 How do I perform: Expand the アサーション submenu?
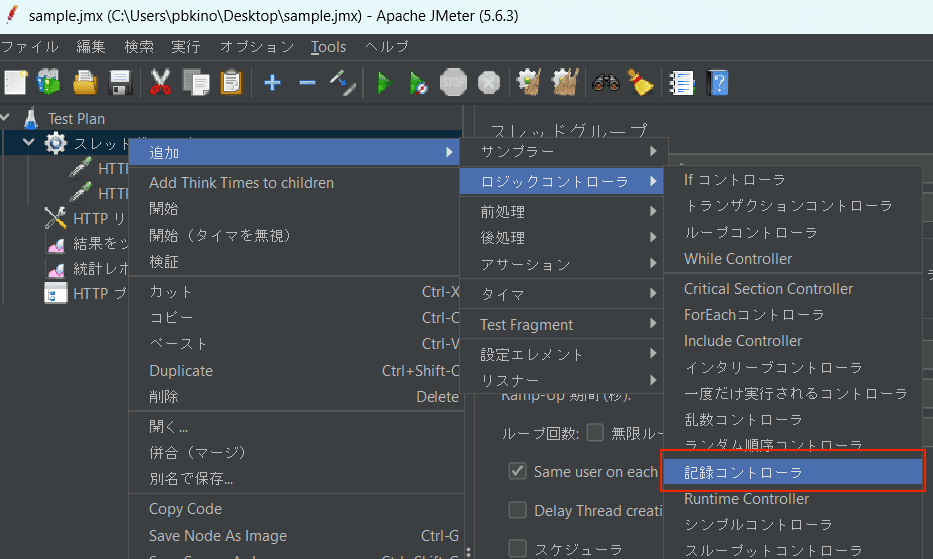pyautogui.click(x=561, y=264)
